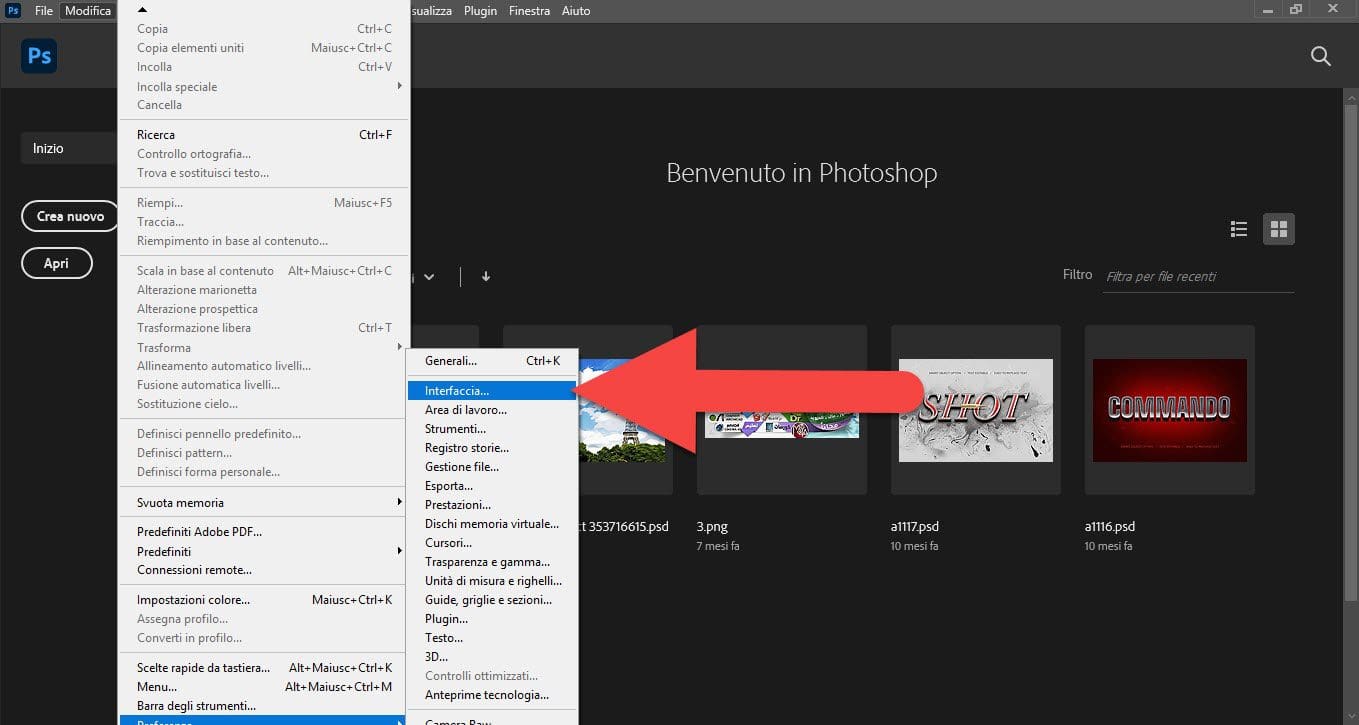Click the menu scroll-up arrow
The height and width of the screenshot is (725, 1359).
tap(142, 10)
